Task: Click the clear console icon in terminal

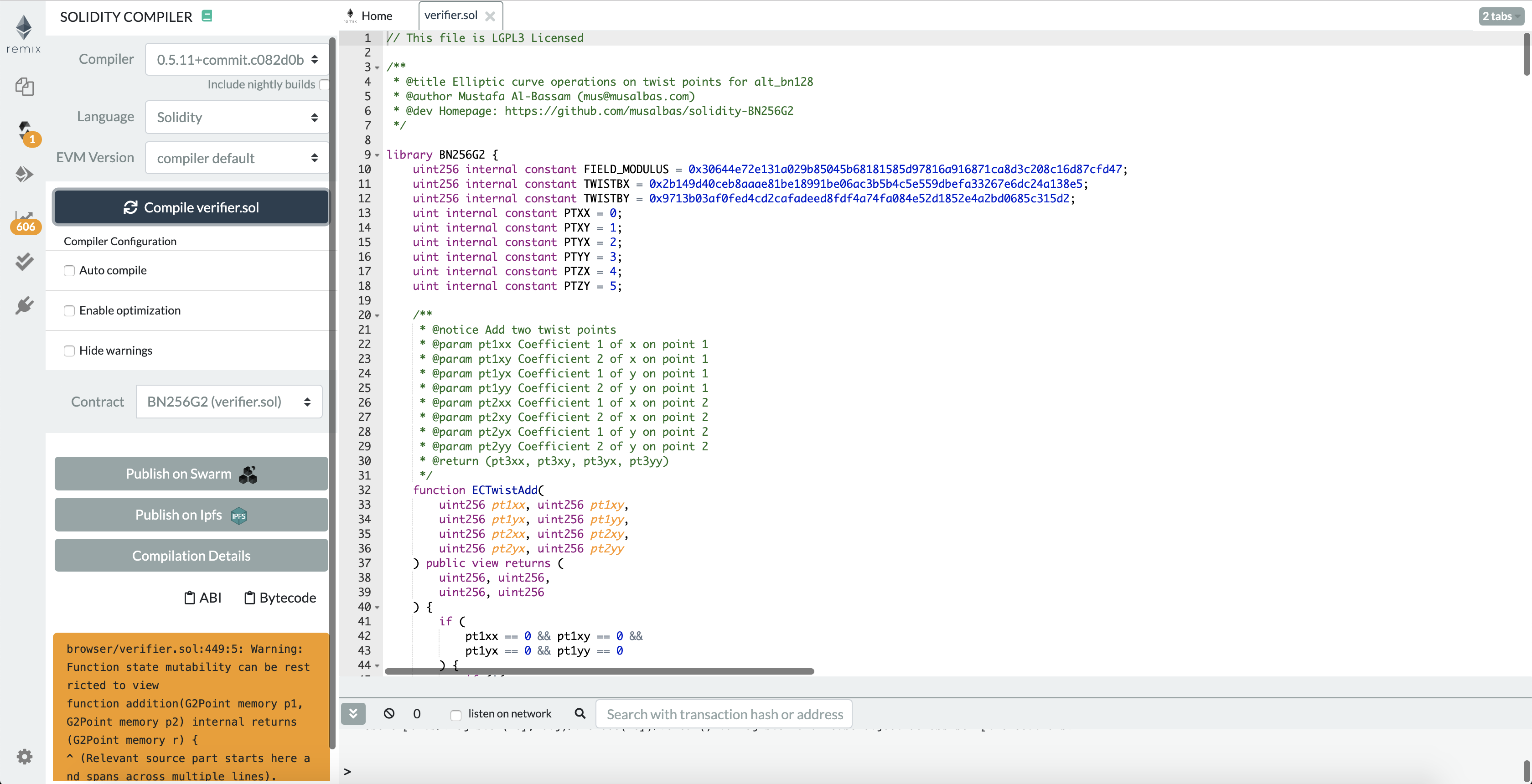Action: click(389, 713)
